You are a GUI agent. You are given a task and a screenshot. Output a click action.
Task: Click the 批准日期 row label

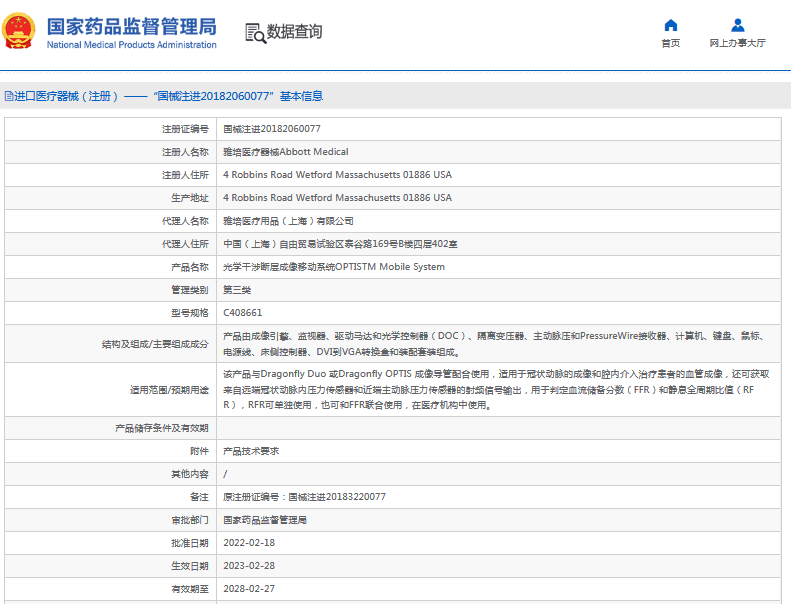click(x=190, y=543)
